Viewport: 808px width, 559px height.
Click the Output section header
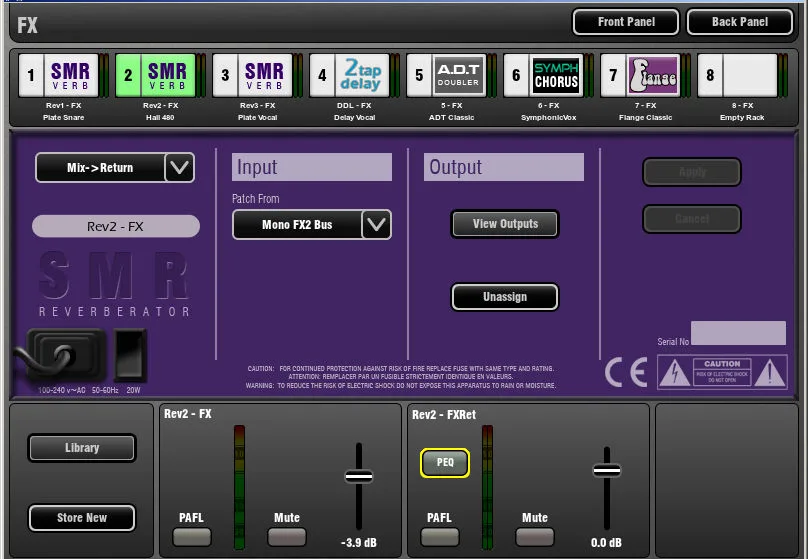(504, 167)
